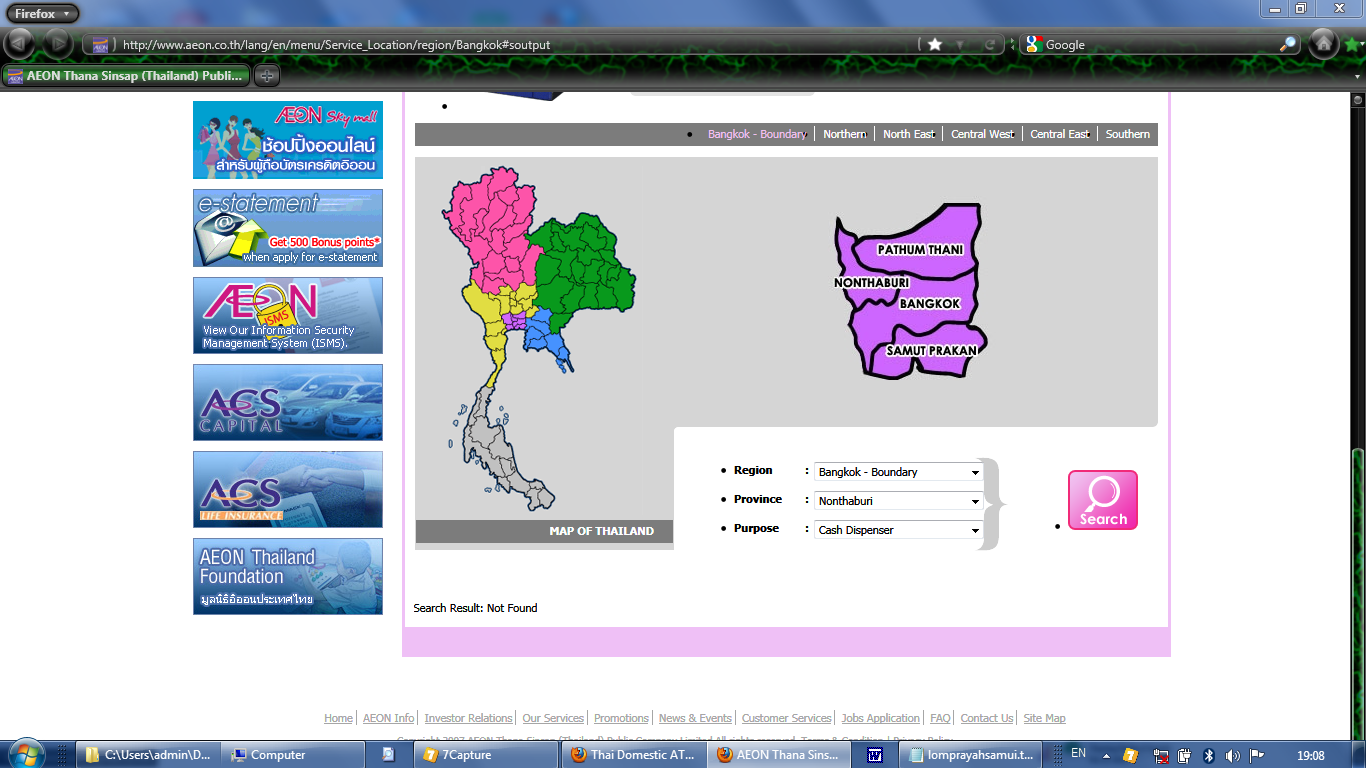1366x768 pixels.
Task: Open the Firefox application menu
Action: click(x=41, y=13)
